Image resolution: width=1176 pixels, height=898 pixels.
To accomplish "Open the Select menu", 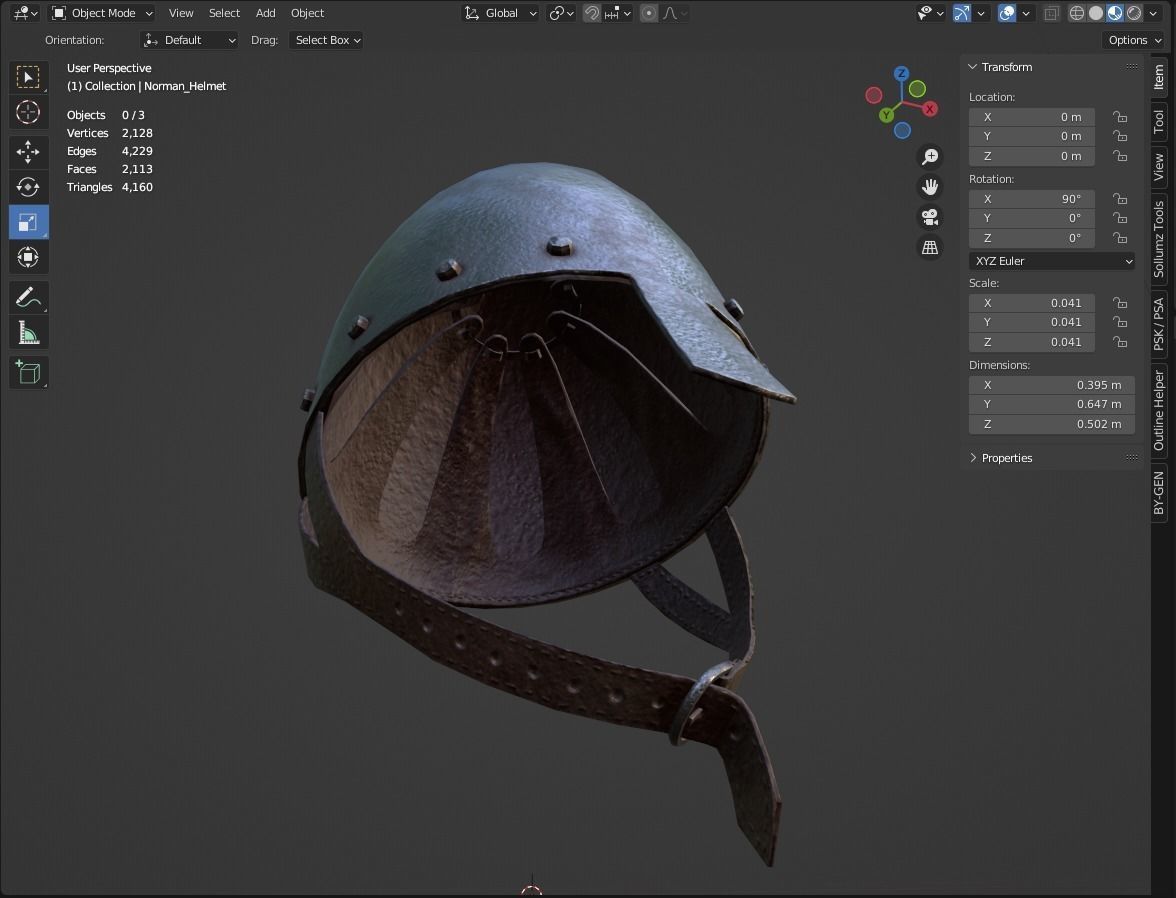I will point(224,13).
